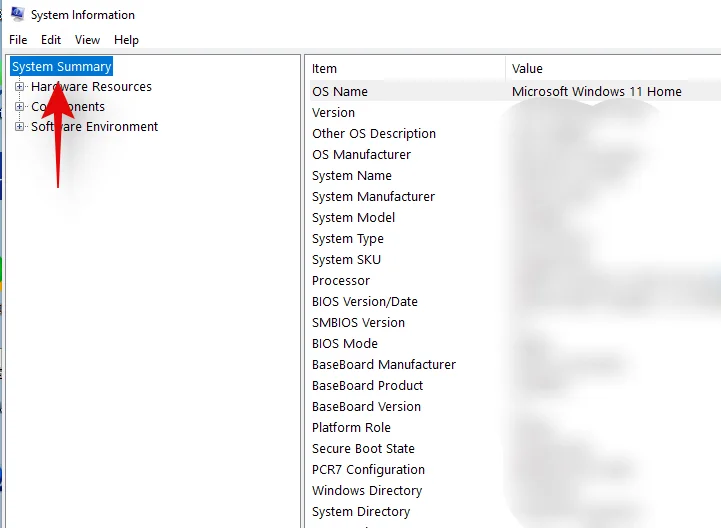
Task: Select the Components tree item
Action: (x=68, y=106)
